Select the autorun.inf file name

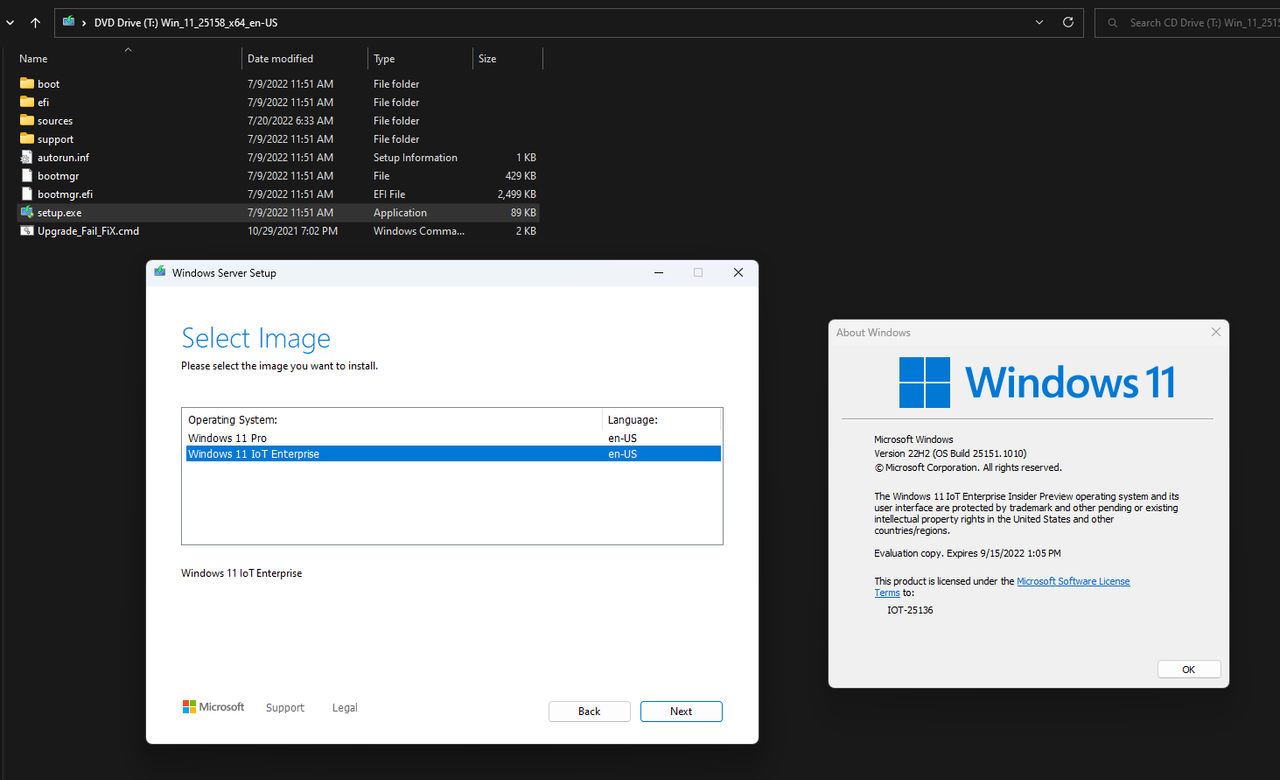click(x=64, y=157)
